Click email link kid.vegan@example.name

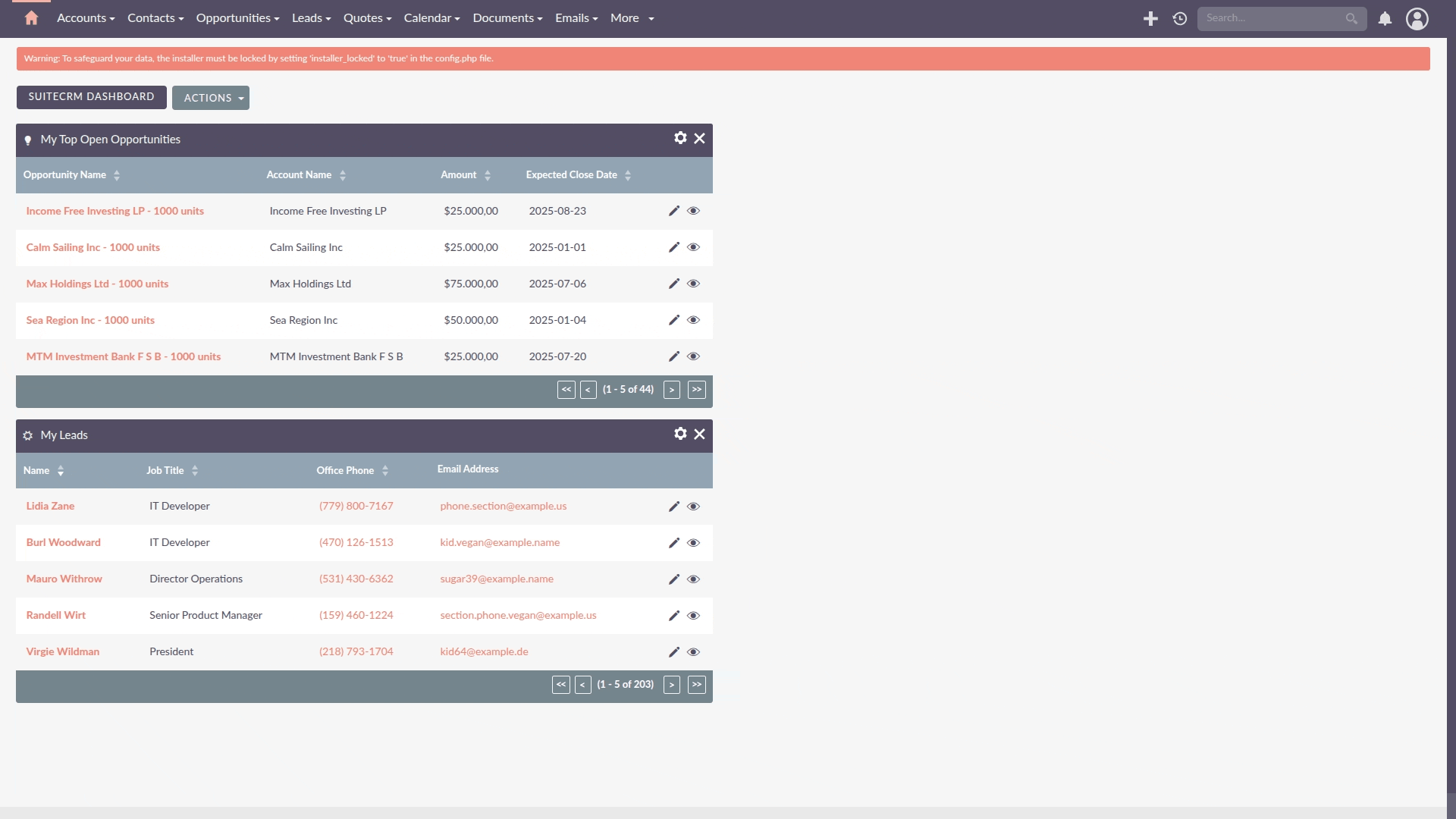500,542
